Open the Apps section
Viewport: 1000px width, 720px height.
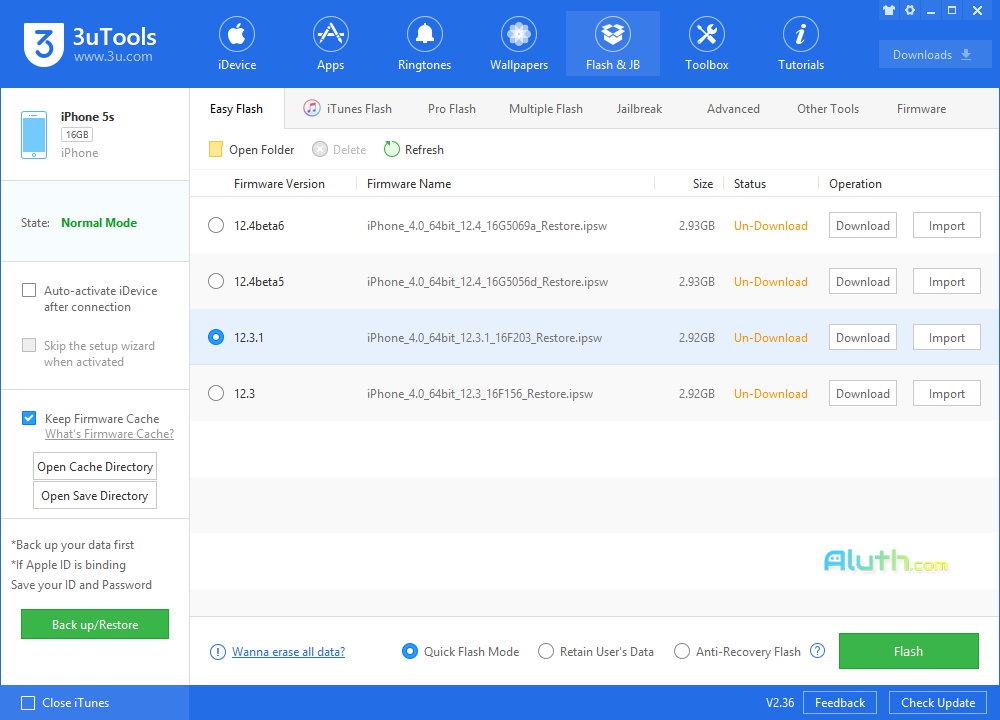pyautogui.click(x=330, y=43)
